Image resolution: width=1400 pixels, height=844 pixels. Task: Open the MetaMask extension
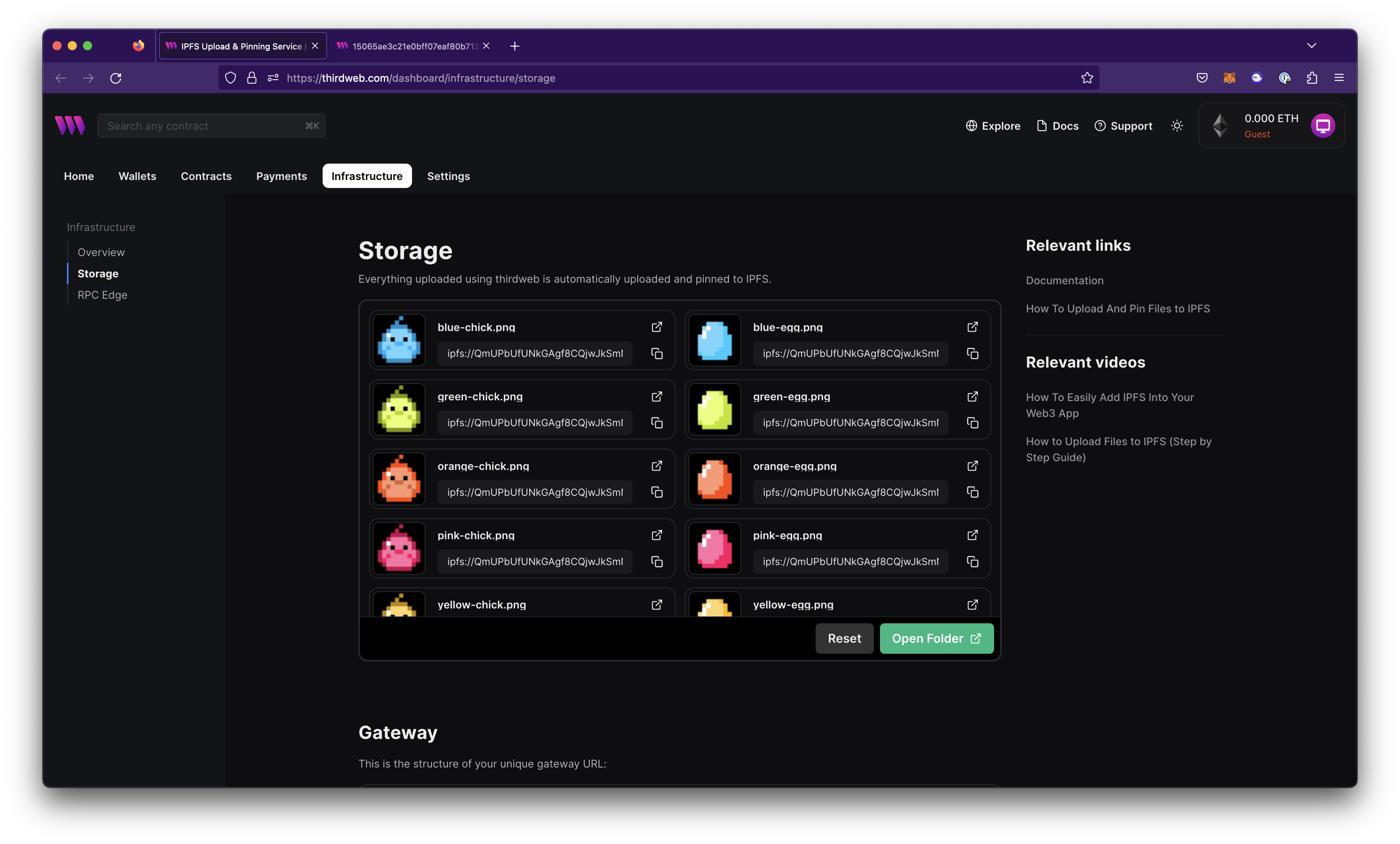click(x=1229, y=78)
